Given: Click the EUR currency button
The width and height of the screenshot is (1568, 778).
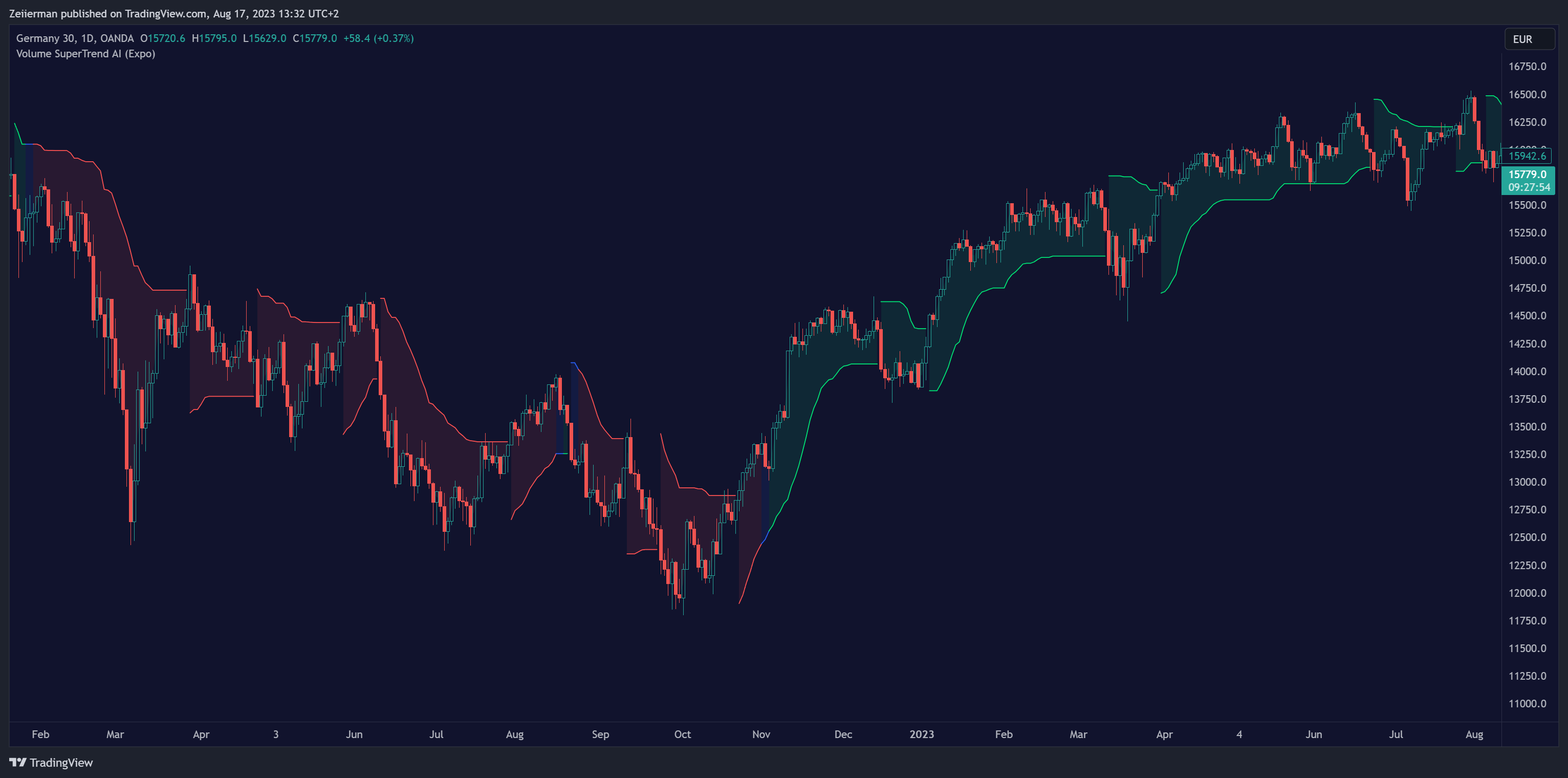Looking at the screenshot, I should (x=1529, y=39).
